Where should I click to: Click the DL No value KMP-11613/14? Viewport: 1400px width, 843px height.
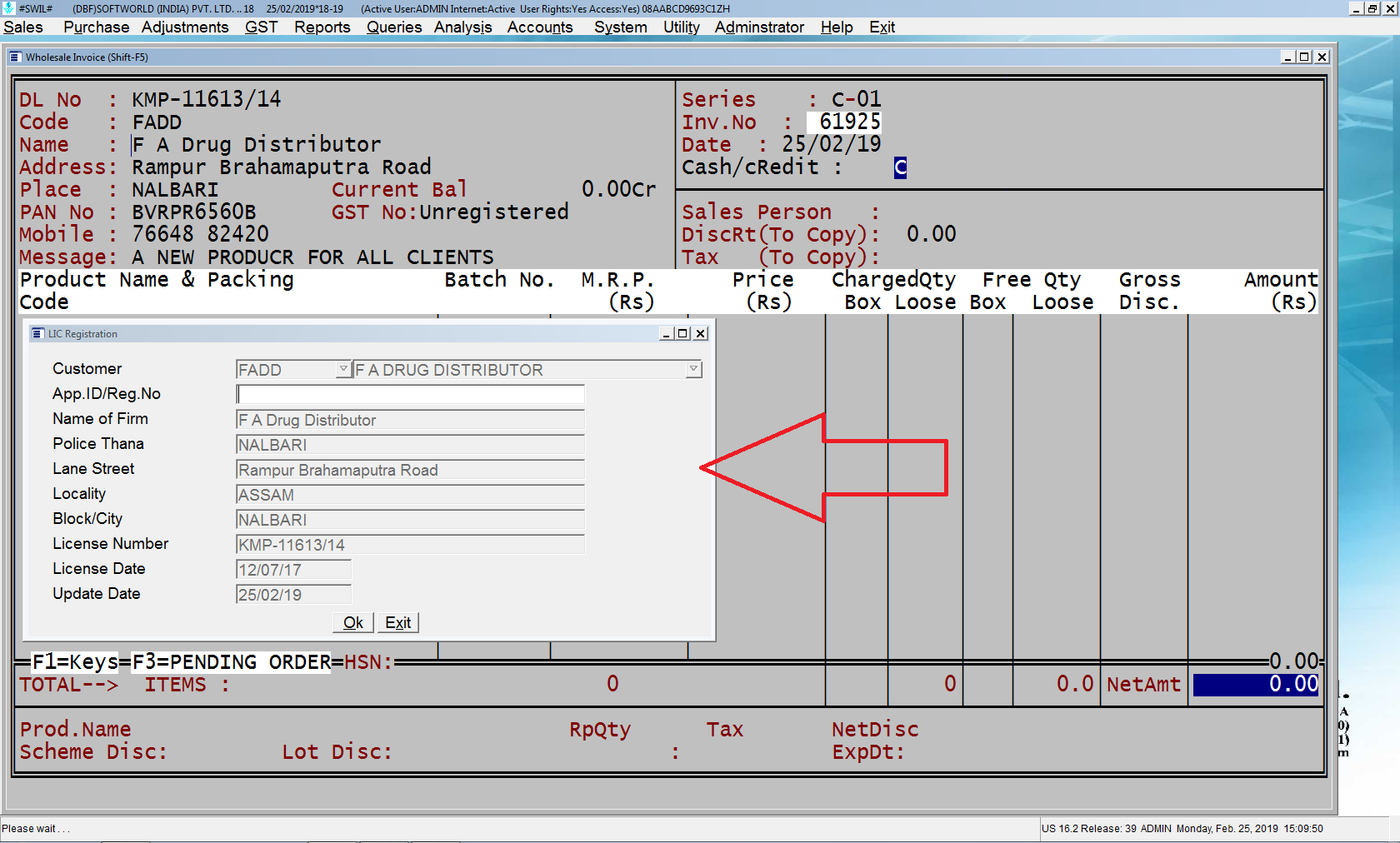tap(207, 100)
